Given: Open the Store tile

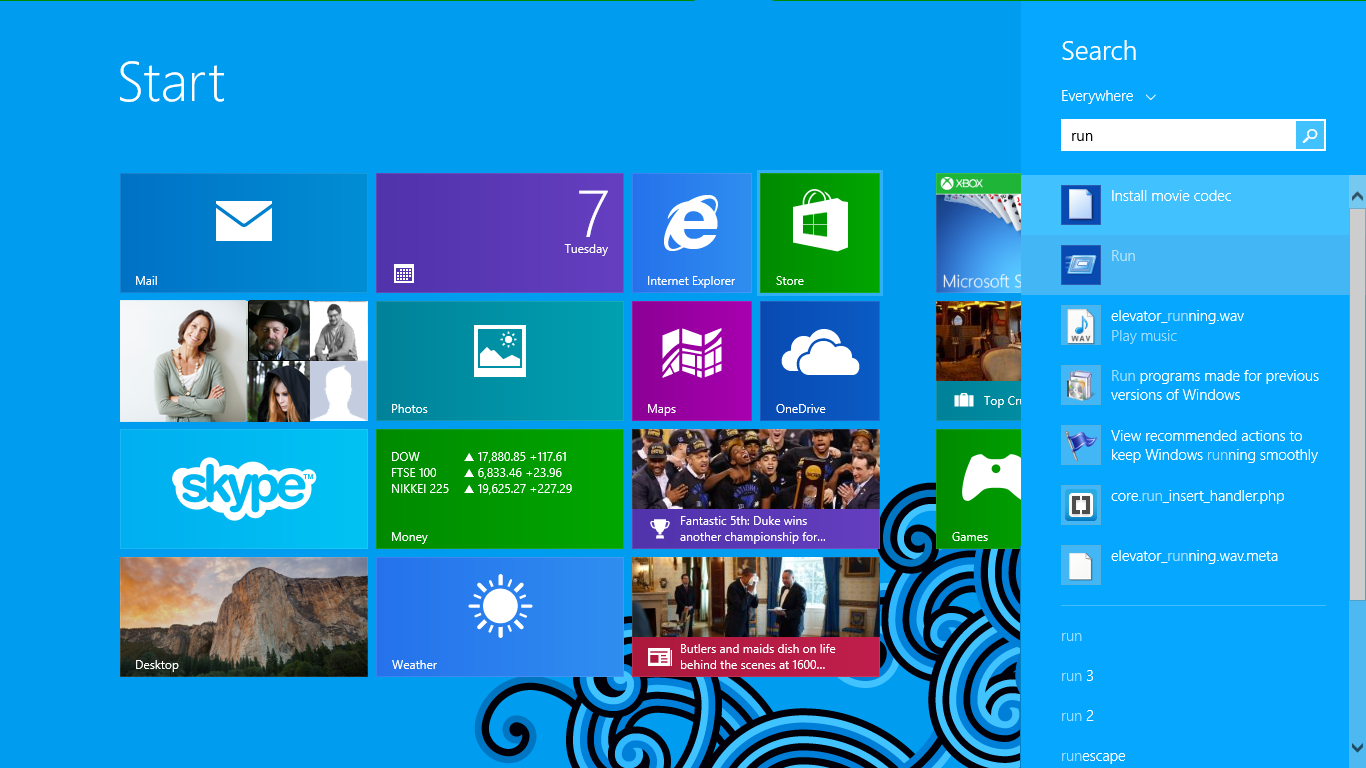Looking at the screenshot, I should [x=820, y=233].
